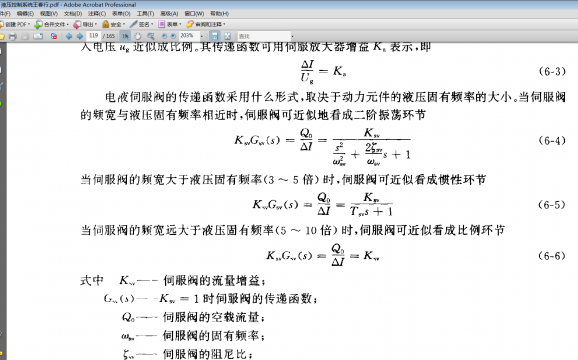578x360 pixels.
Task: Click the Zoom In round button
Action: 173,36
